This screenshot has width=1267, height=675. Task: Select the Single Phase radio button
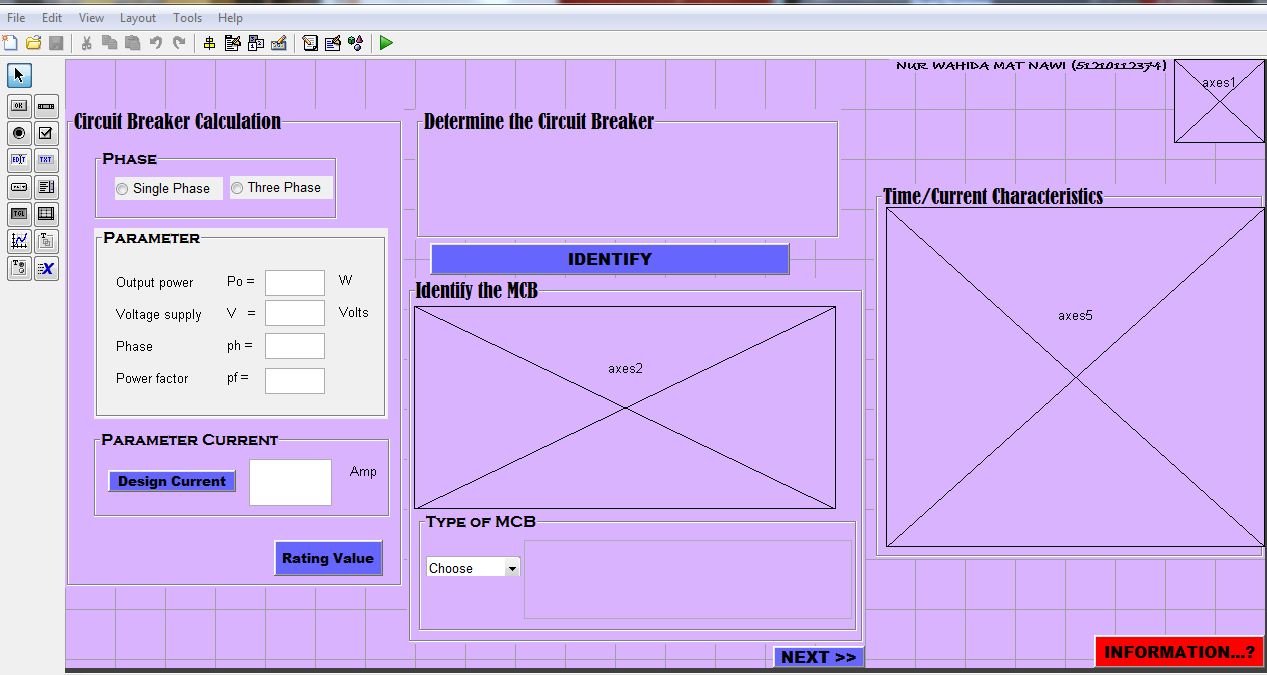pos(122,188)
